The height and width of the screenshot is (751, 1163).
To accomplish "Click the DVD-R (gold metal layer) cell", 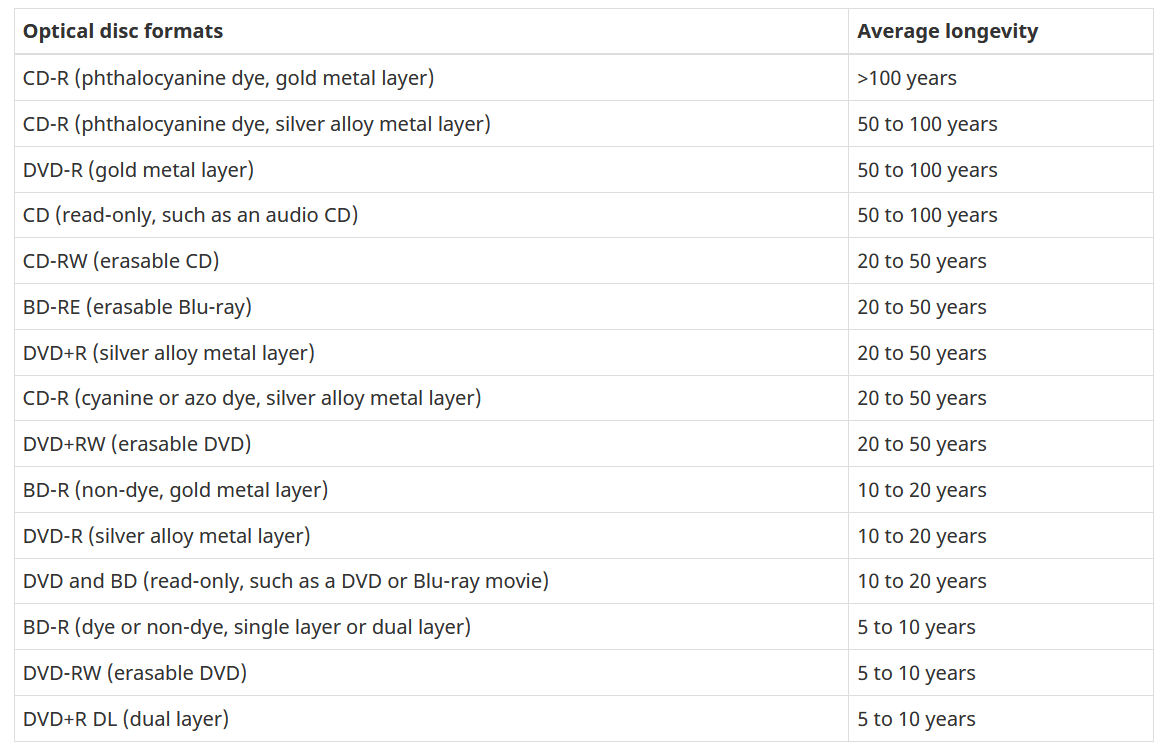I will tap(138, 170).
